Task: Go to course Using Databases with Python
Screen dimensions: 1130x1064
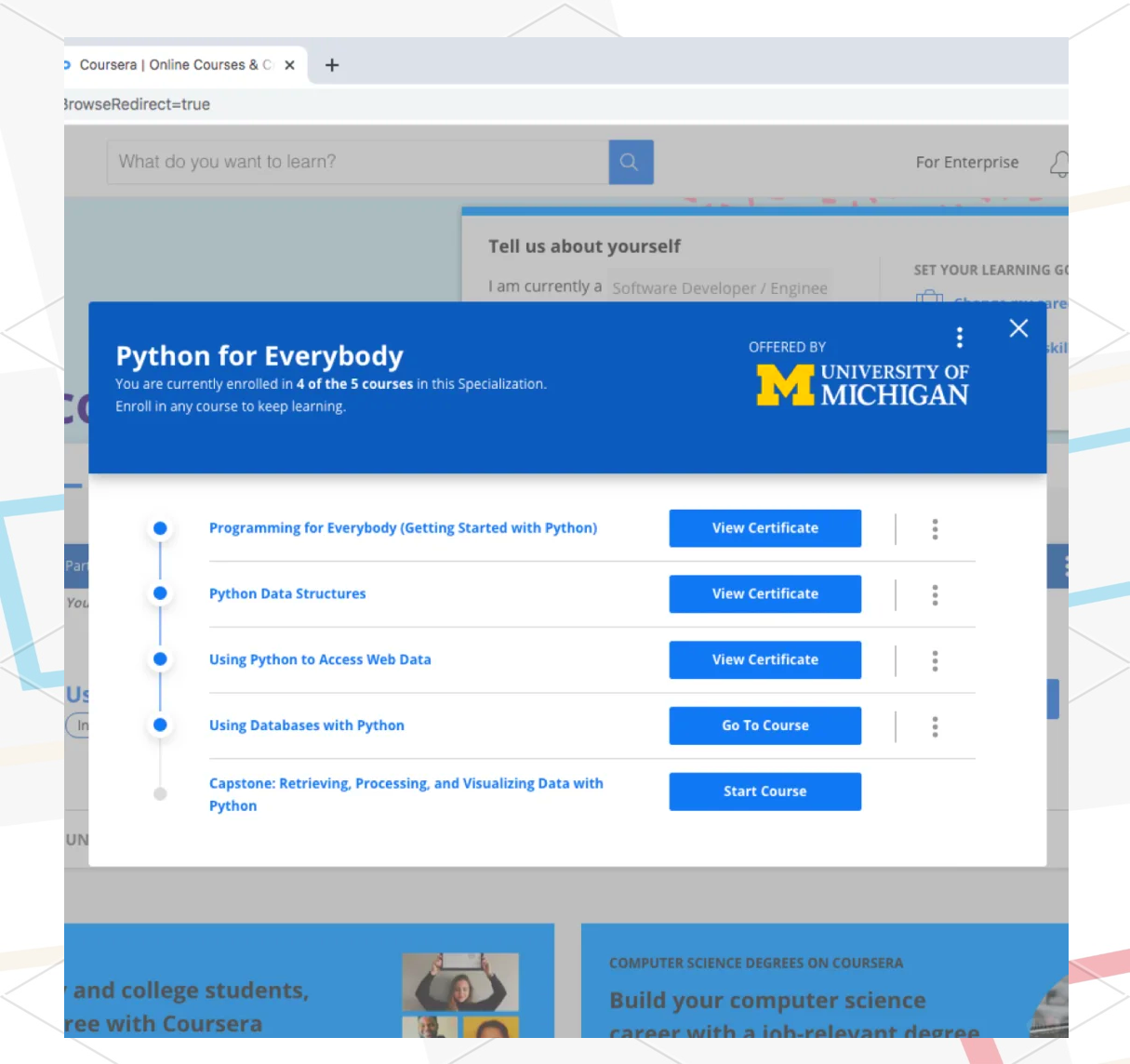Action: click(x=764, y=725)
